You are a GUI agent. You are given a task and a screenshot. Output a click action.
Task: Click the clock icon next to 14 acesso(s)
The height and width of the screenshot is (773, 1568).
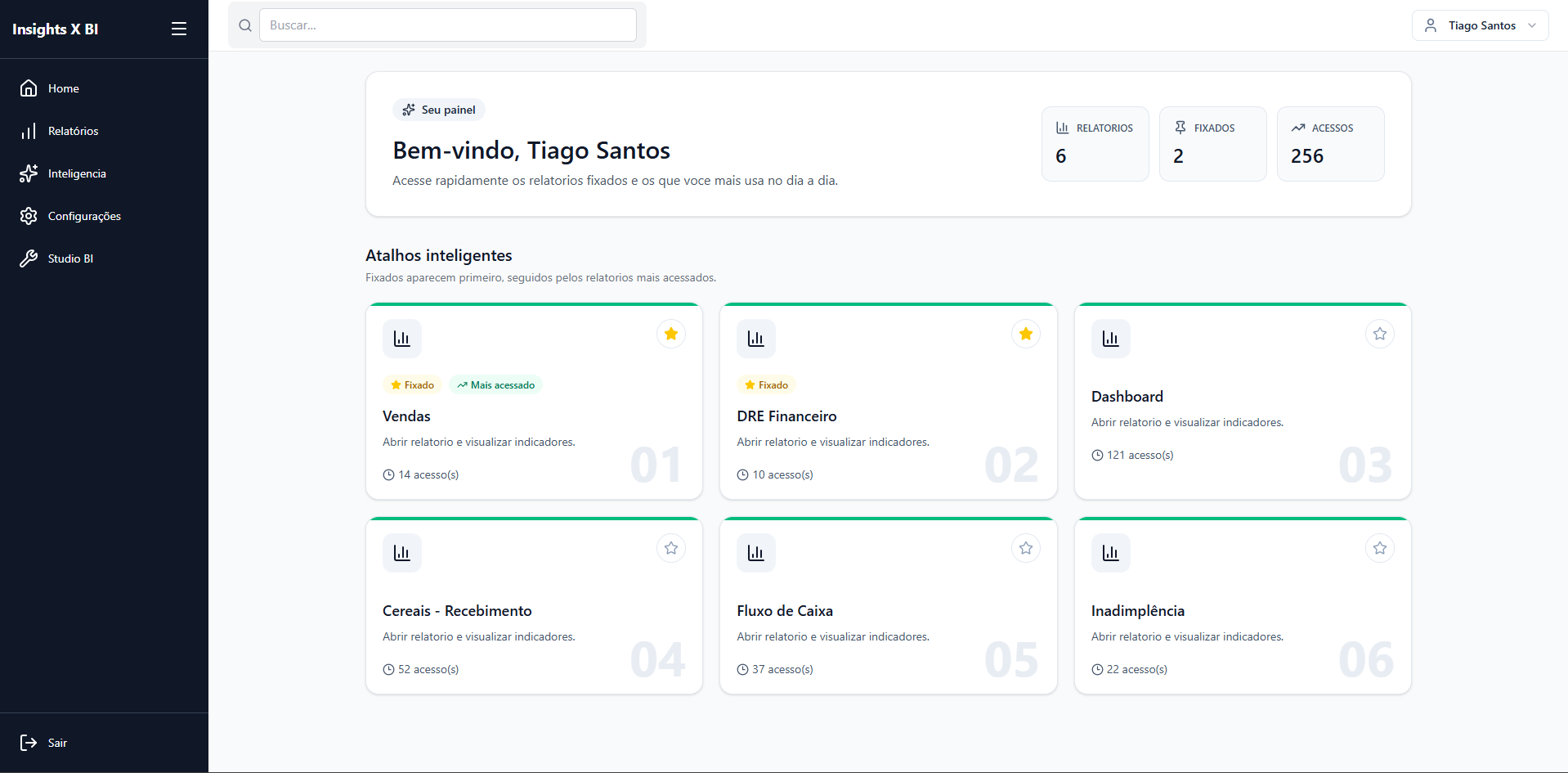(388, 474)
